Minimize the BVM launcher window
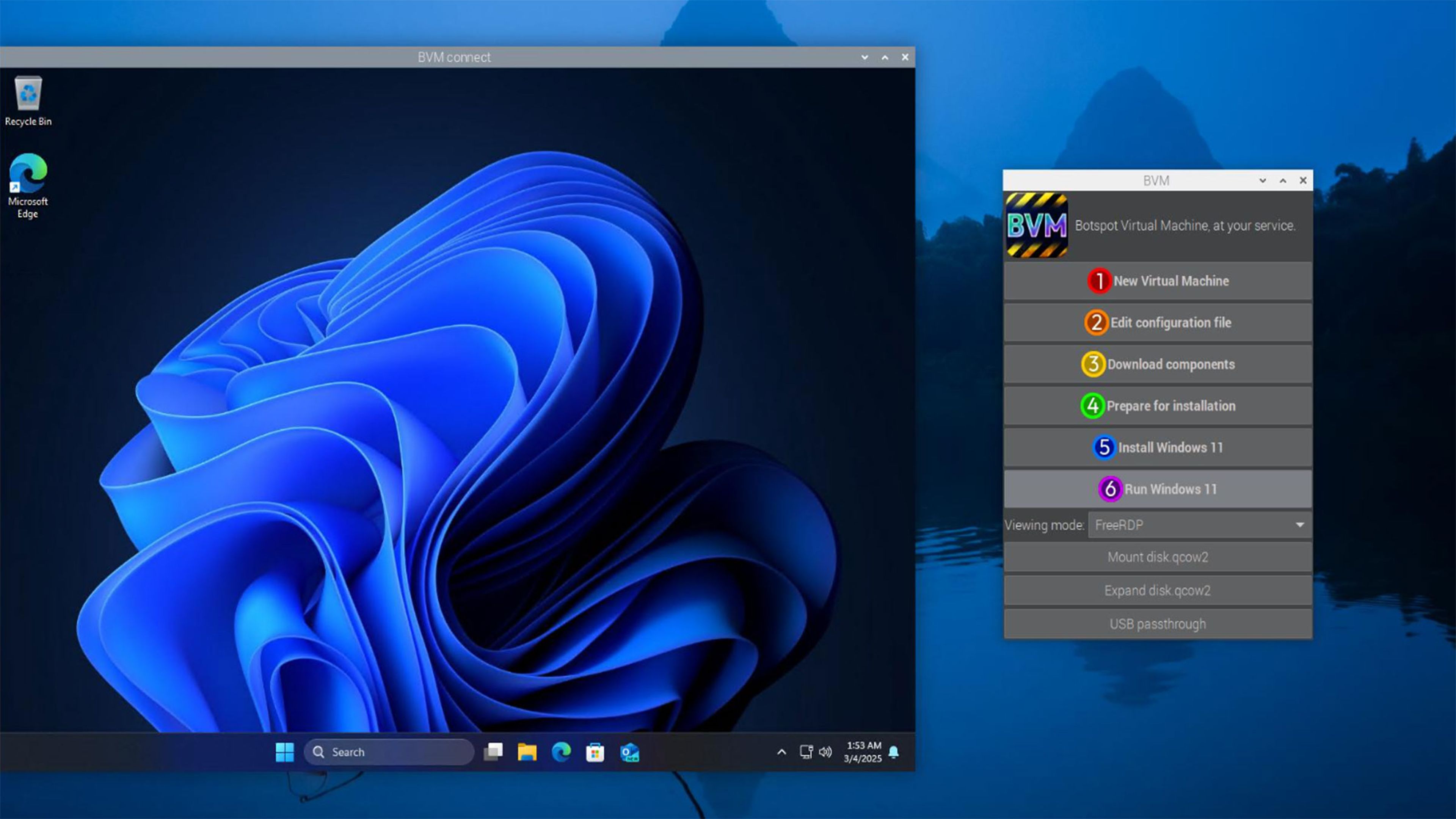This screenshot has width=1456, height=819. click(1263, 181)
